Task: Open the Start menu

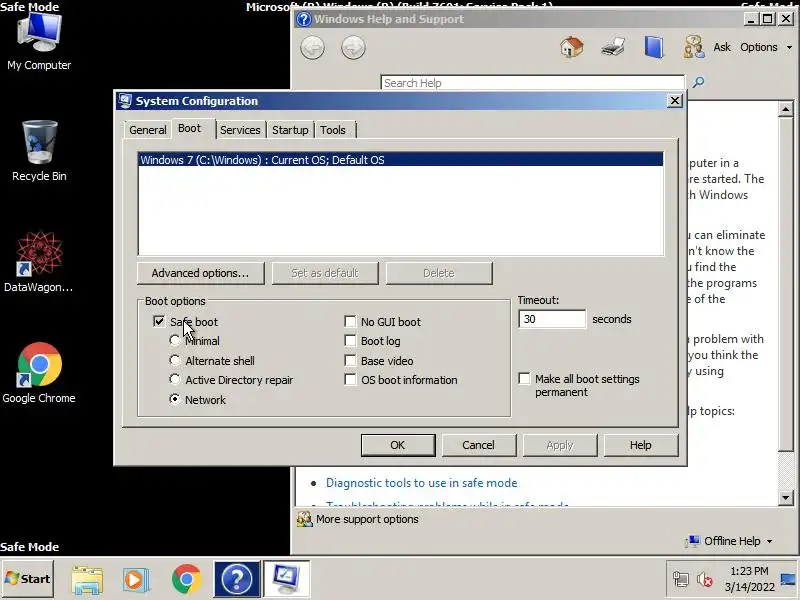Action: coord(28,579)
